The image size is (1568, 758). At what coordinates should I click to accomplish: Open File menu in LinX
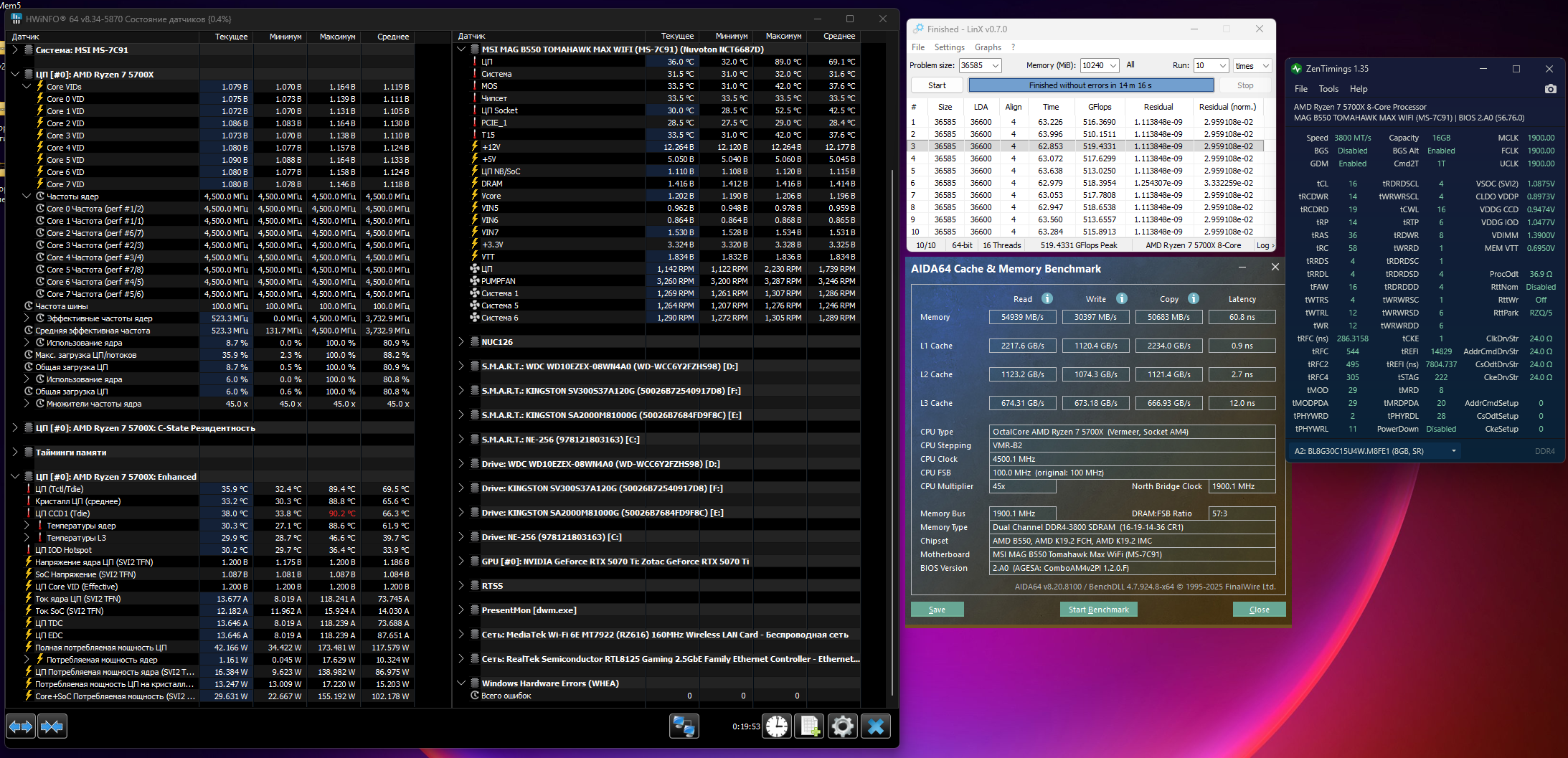coord(918,47)
